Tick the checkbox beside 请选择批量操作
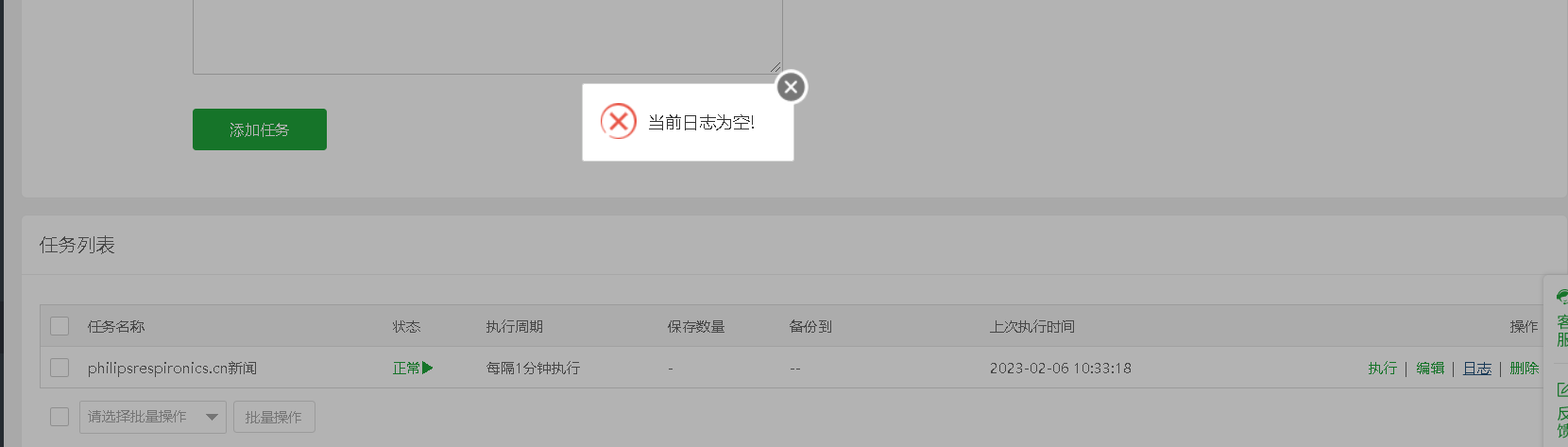1568x447 pixels. [60, 417]
